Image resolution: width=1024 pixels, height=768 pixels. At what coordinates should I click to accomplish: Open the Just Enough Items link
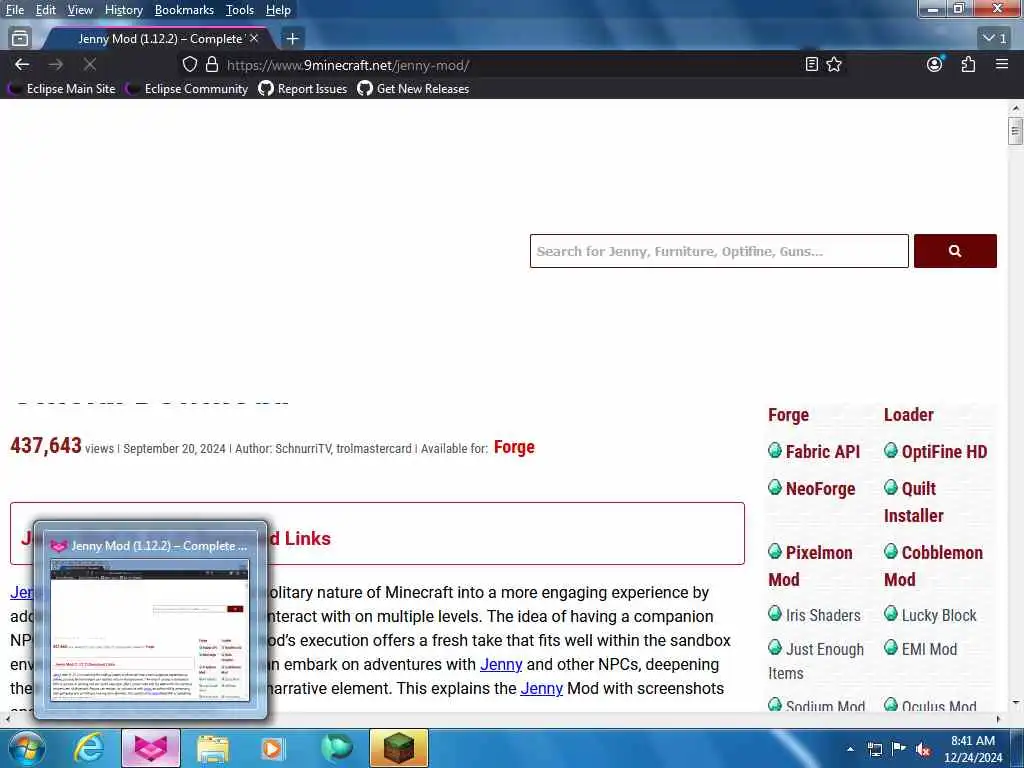tap(816, 661)
